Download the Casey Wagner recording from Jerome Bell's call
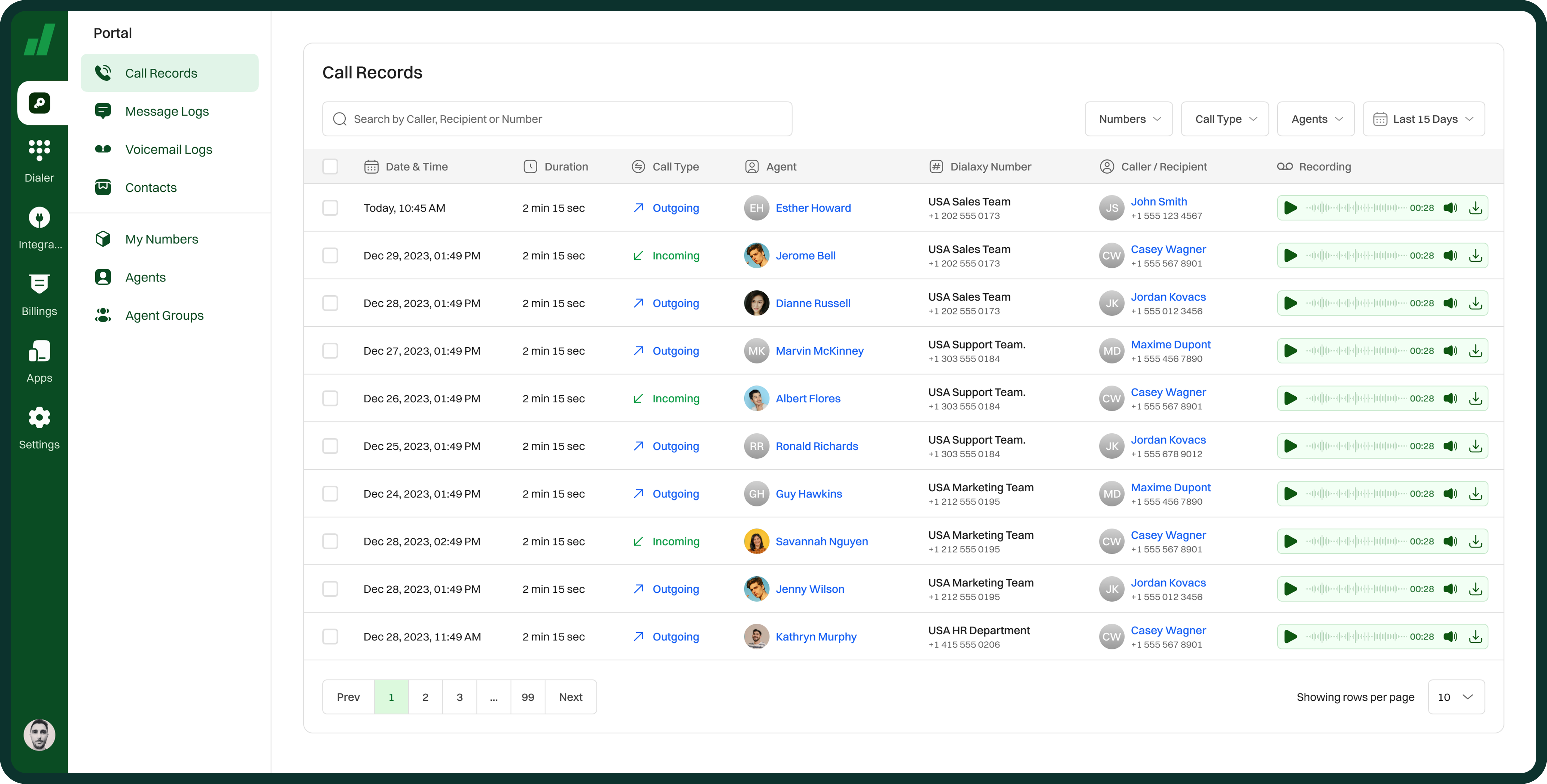This screenshot has height=784, width=1547. (x=1475, y=256)
